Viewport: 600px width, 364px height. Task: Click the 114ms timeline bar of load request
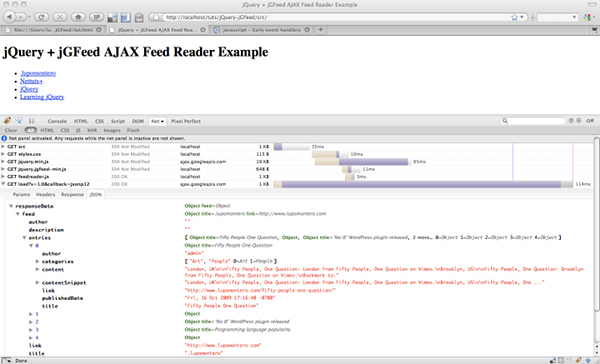coord(423,184)
